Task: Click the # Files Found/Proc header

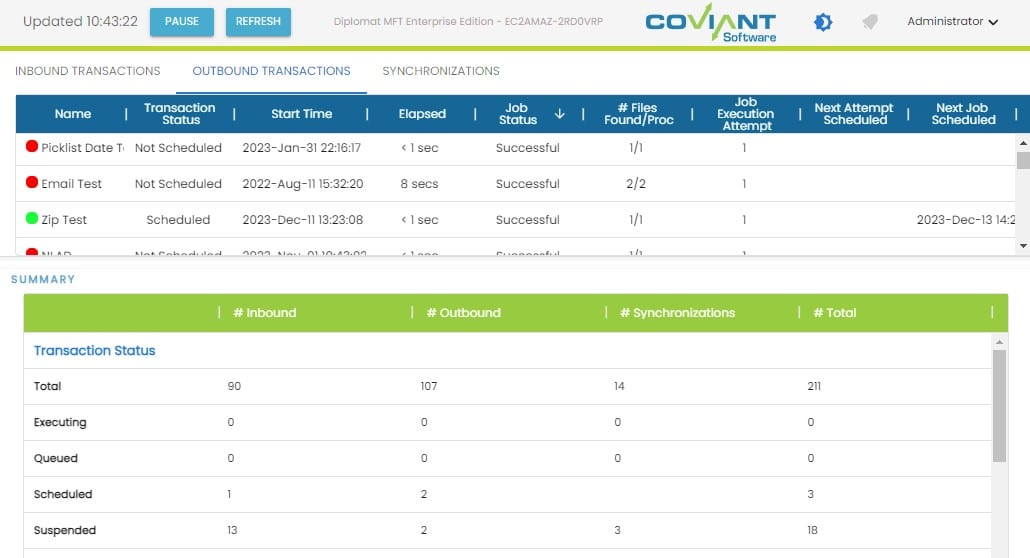Action: (x=638, y=114)
